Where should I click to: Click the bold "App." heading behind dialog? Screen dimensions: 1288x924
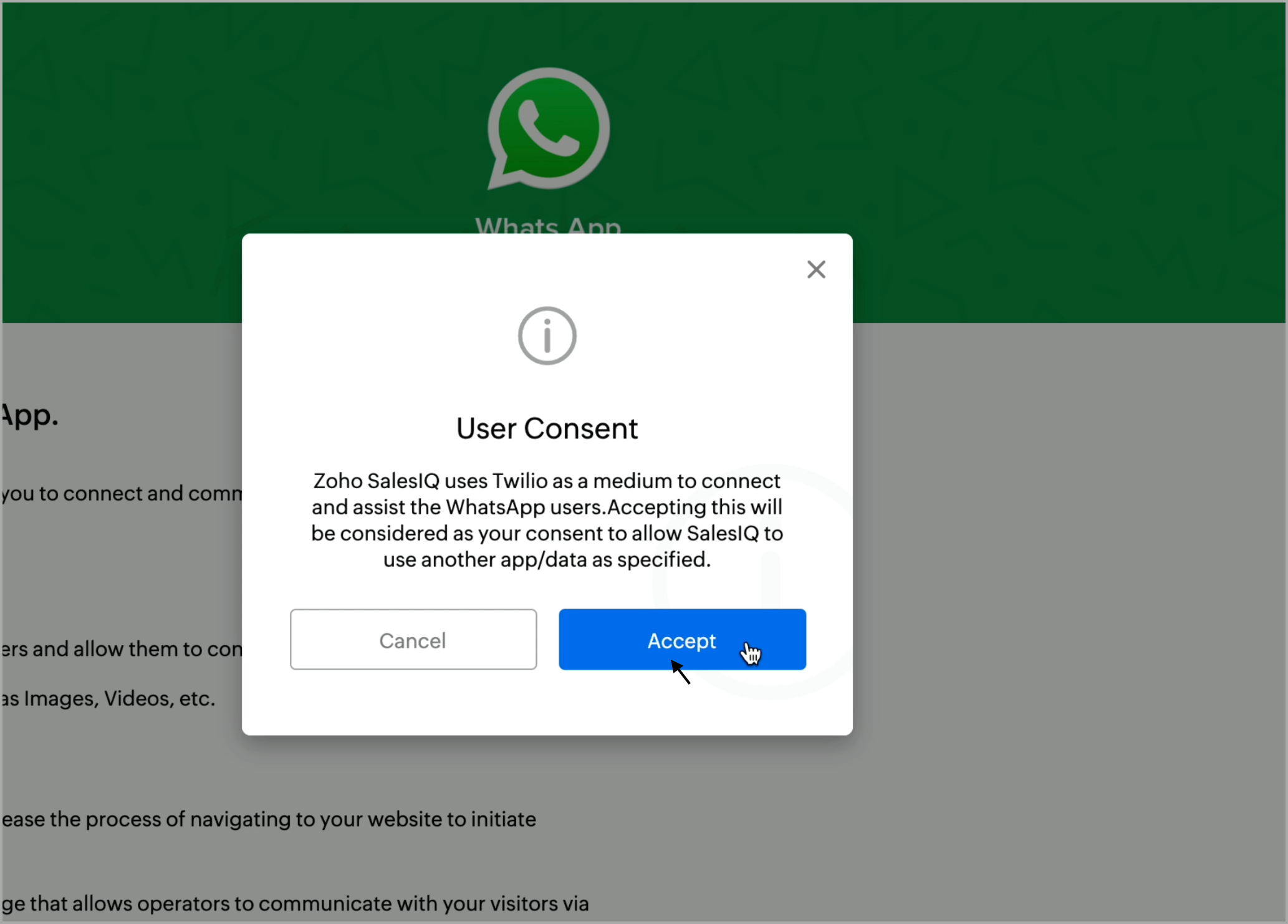(x=30, y=415)
